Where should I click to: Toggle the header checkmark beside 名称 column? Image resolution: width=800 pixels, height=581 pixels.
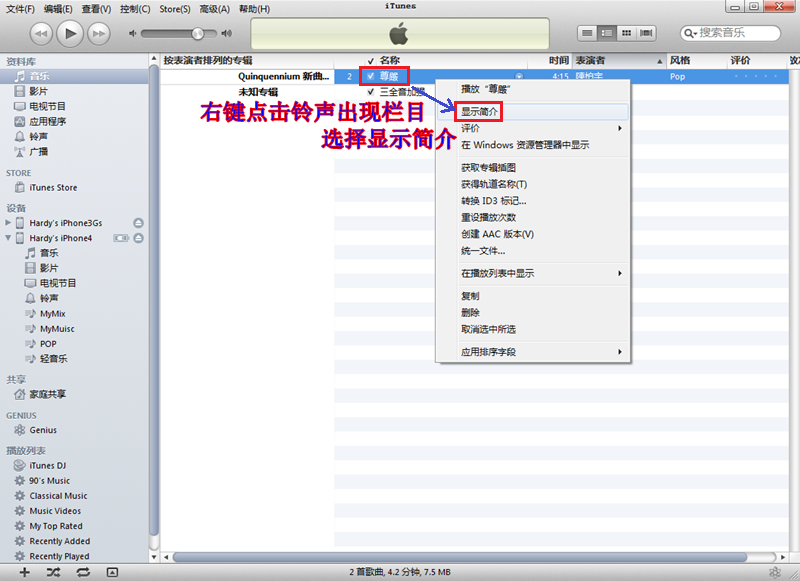tap(371, 61)
